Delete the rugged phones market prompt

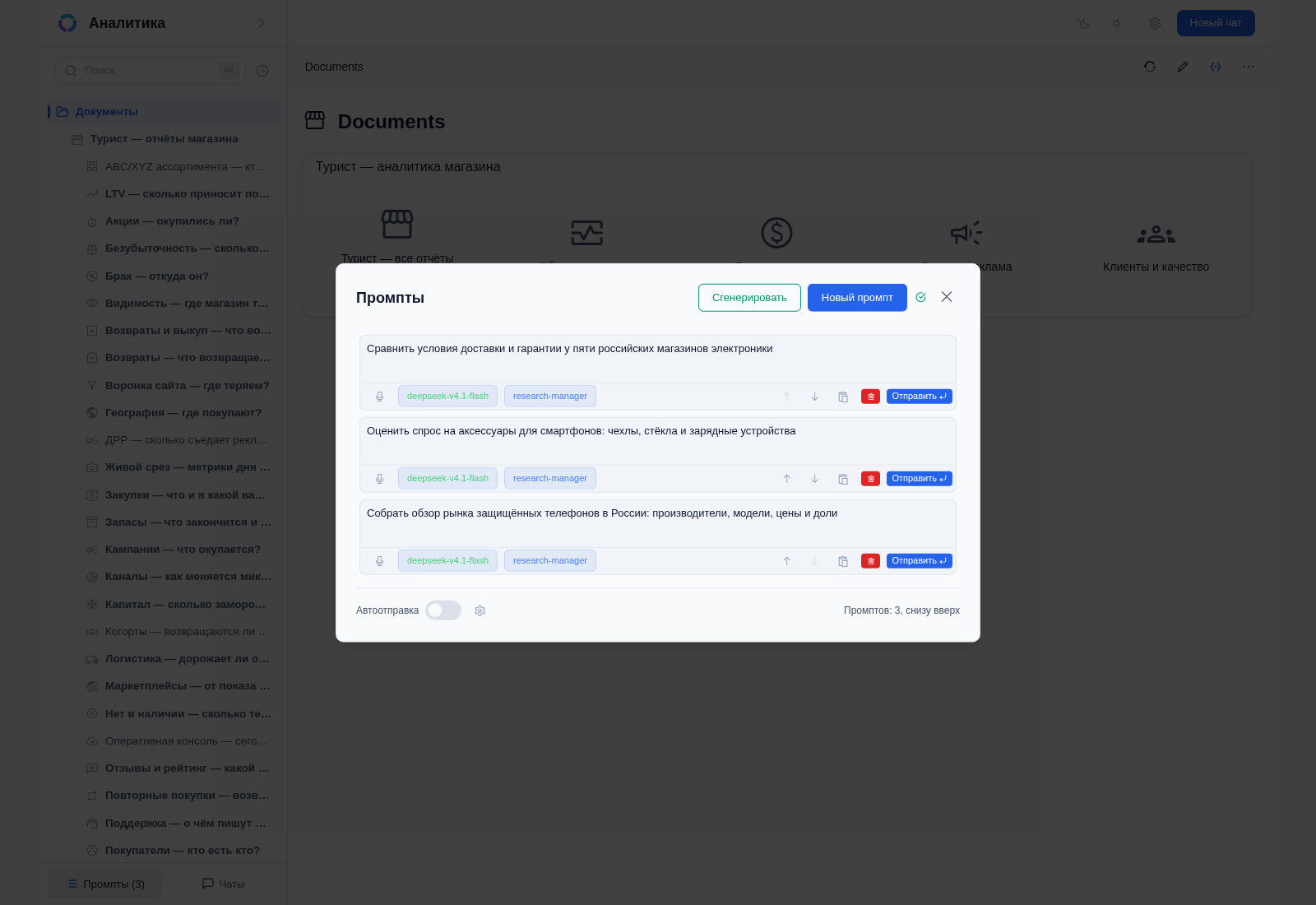870,561
